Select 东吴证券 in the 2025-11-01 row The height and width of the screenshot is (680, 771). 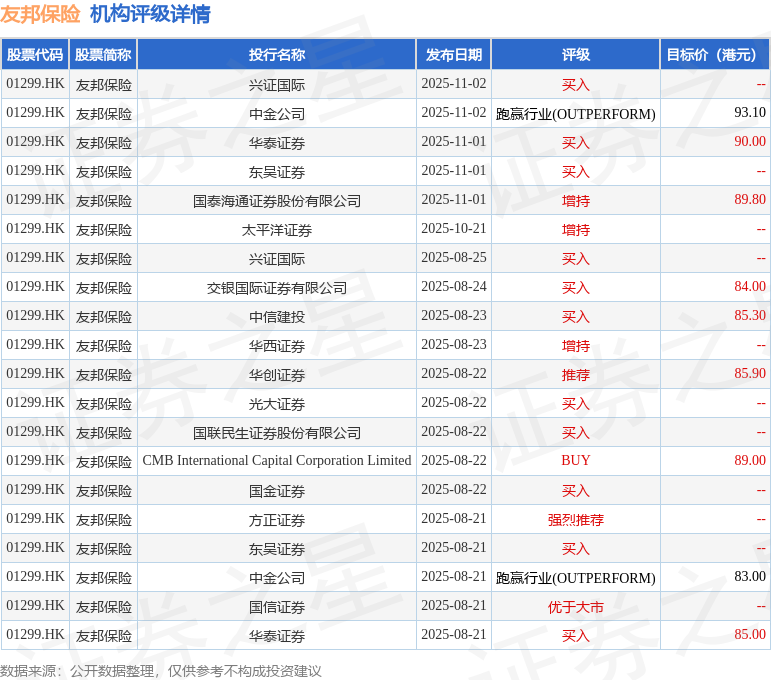(277, 172)
